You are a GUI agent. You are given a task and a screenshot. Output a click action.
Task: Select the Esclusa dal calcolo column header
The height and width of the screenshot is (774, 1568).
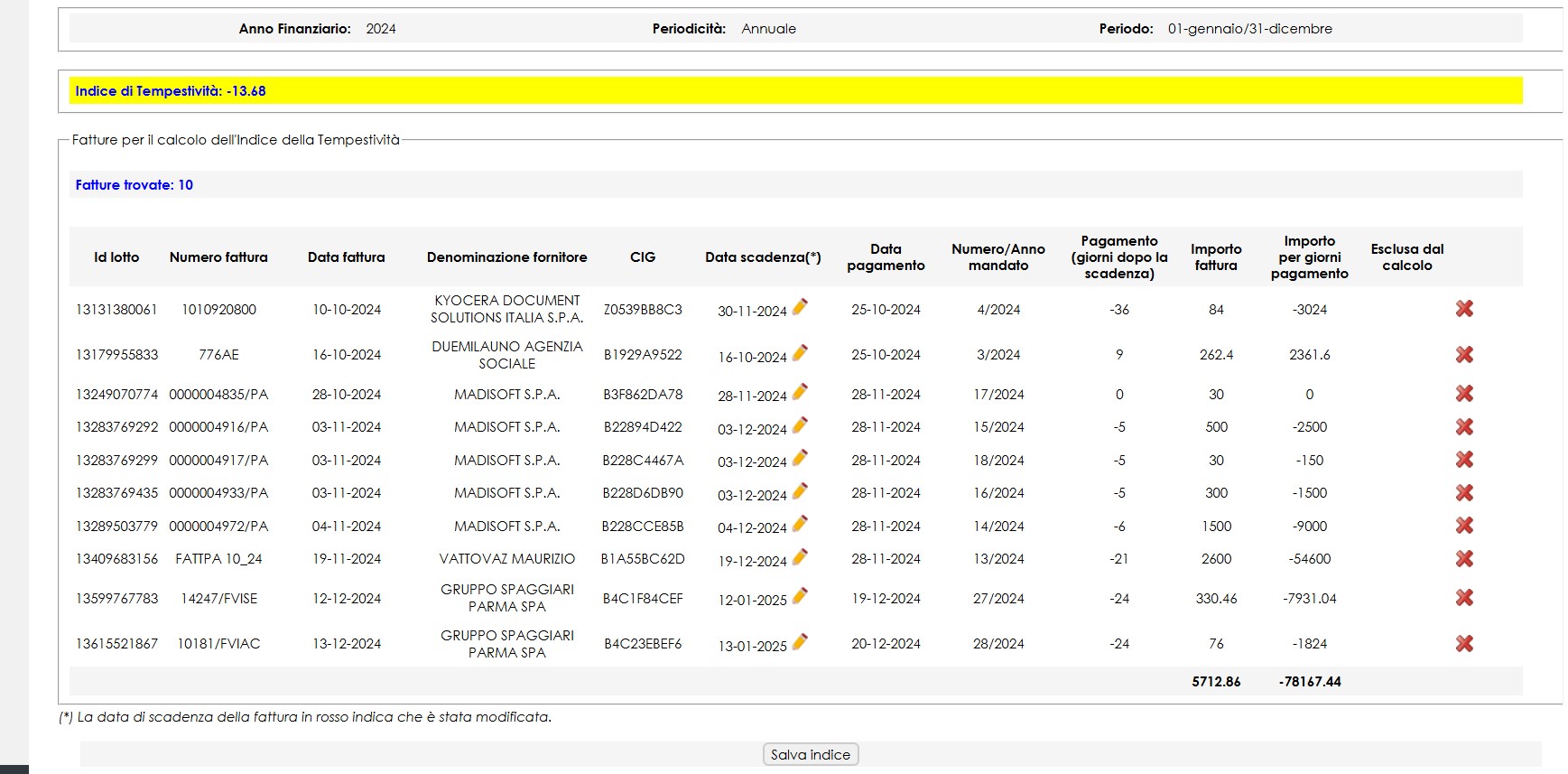pos(1407,257)
